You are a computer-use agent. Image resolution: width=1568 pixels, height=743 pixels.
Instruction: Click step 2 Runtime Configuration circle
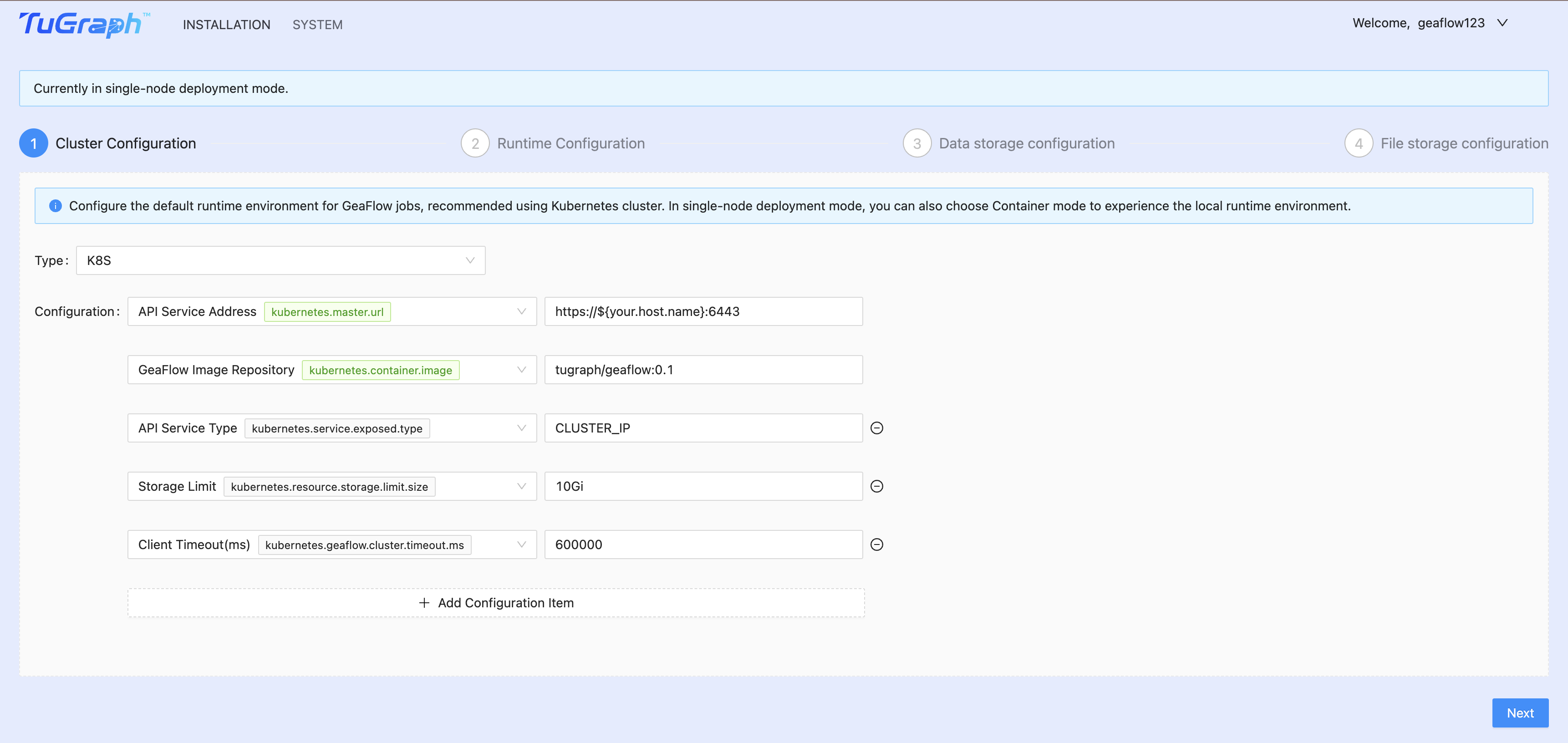475,143
